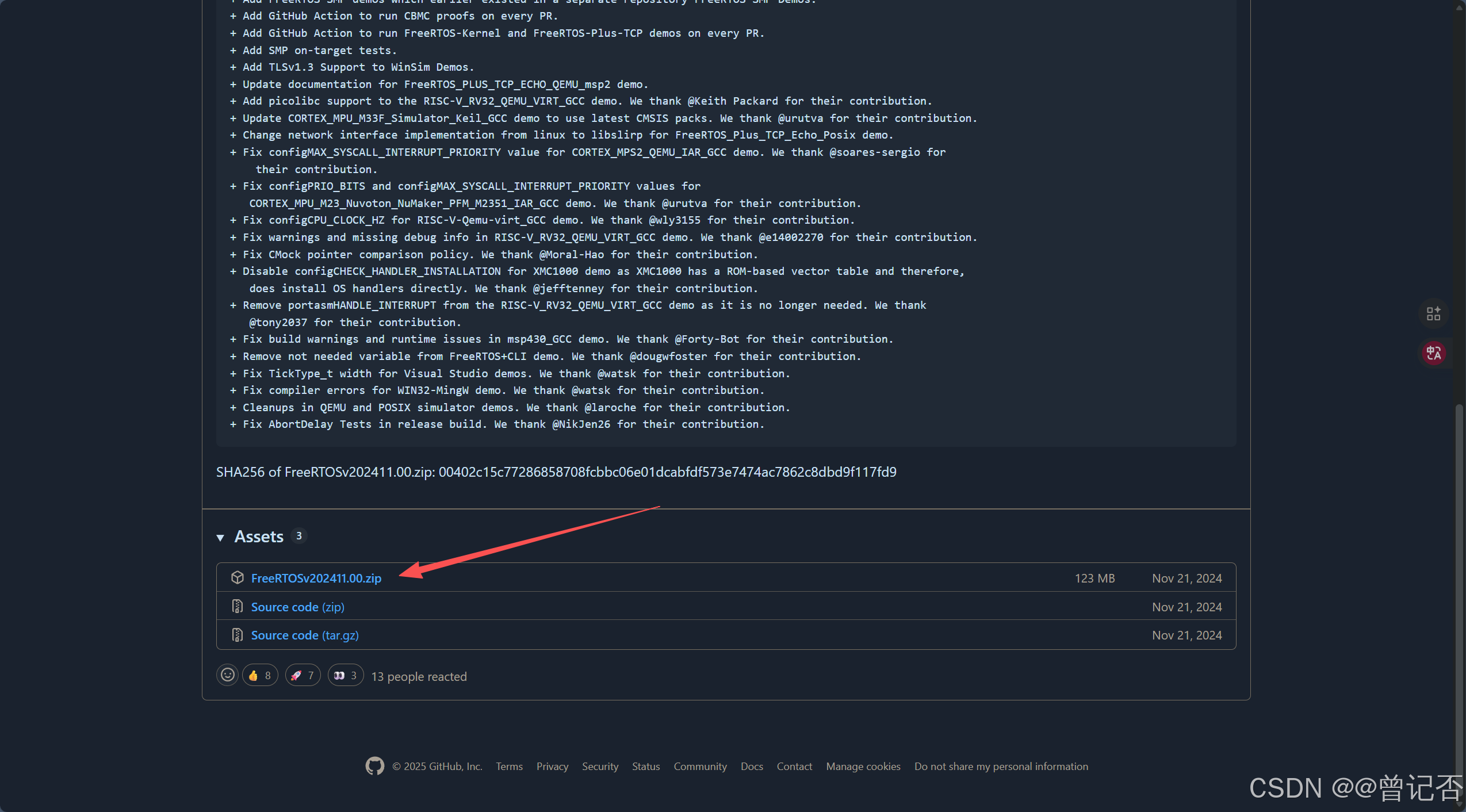Open the Terms footer link
Screen dimensions: 1466x812
click(x=510, y=767)
